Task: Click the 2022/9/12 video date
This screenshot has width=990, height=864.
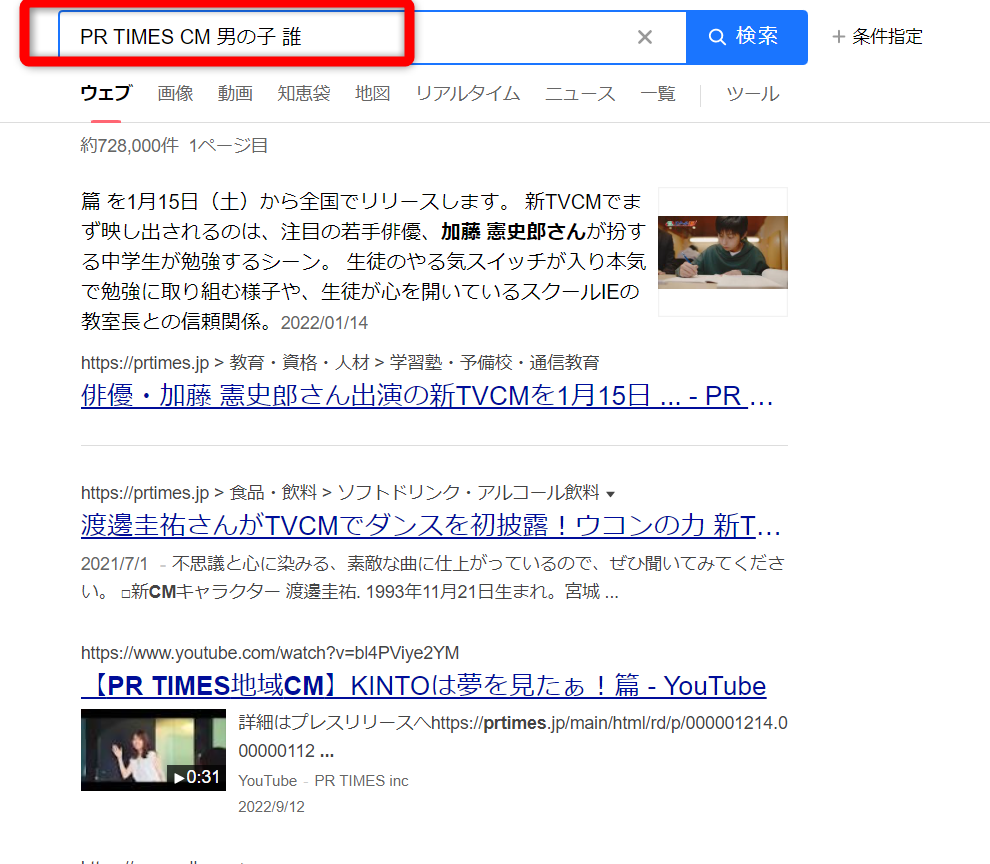Action: [x=271, y=807]
